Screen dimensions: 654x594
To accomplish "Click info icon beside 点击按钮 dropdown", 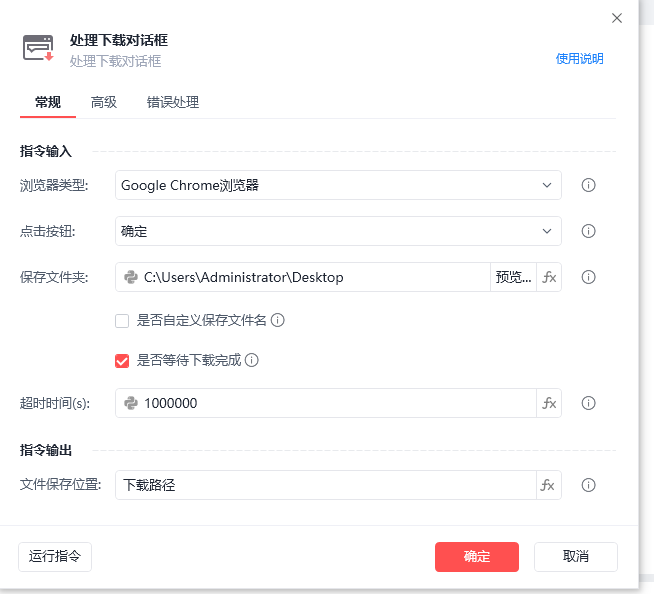I will click(x=588, y=231).
